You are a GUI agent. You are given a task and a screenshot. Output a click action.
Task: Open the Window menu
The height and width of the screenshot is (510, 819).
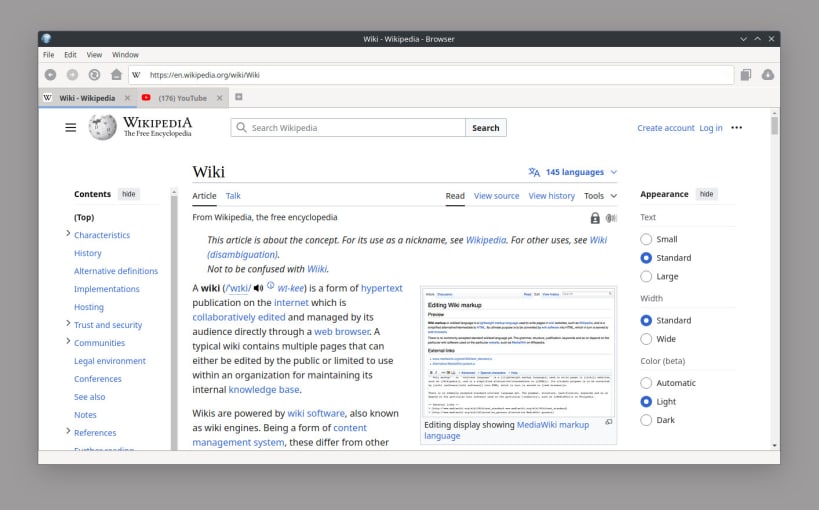(125, 55)
